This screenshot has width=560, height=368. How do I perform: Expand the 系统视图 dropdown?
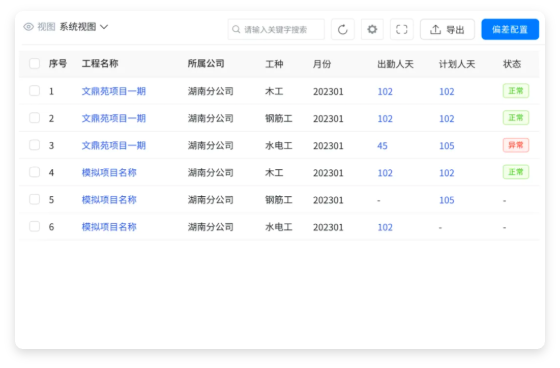[x=84, y=27]
